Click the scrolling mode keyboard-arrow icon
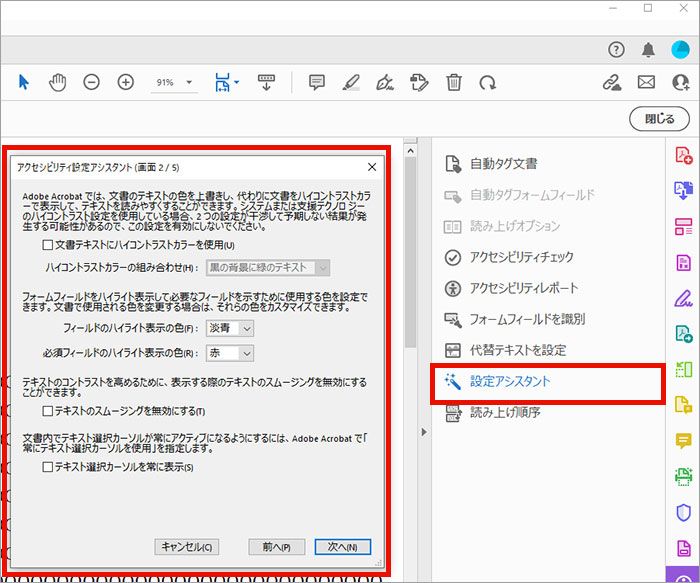Viewport: 700px width, 583px height. pyautogui.click(x=267, y=83)
